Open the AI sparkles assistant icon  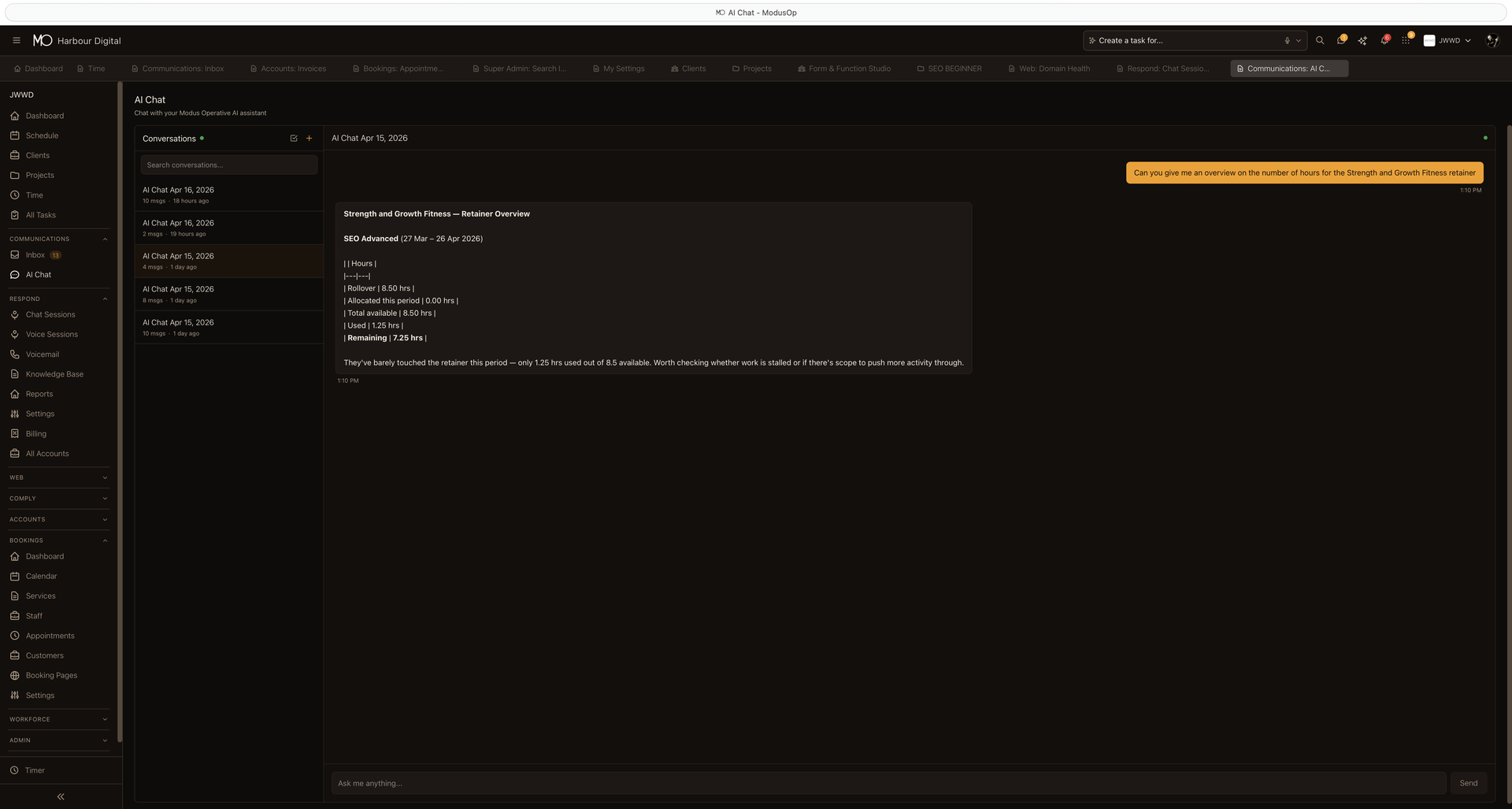pyautogui.click(x=1363, y=40)
